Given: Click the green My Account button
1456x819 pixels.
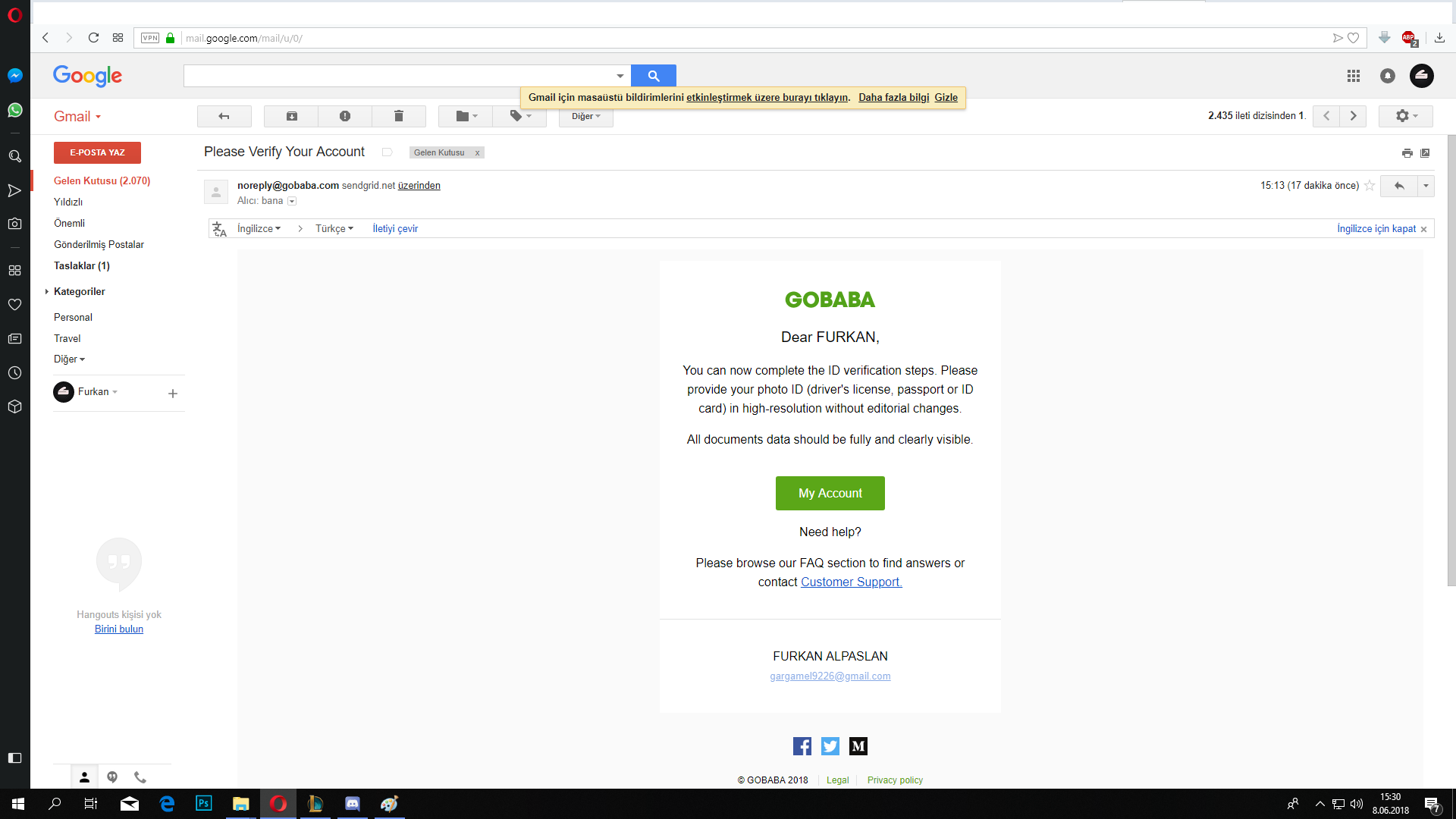Looking at the screenshot, I should click(830, 493).
